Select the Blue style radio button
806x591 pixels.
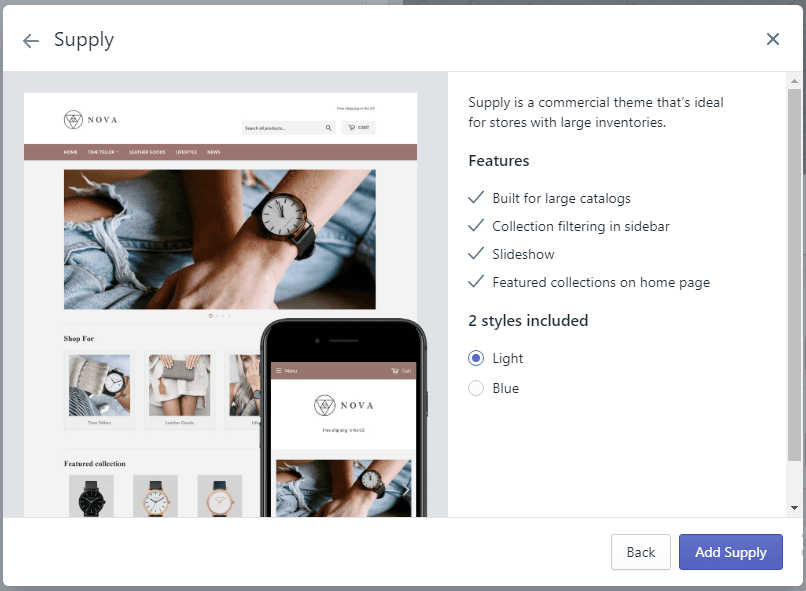click(476, 388)
